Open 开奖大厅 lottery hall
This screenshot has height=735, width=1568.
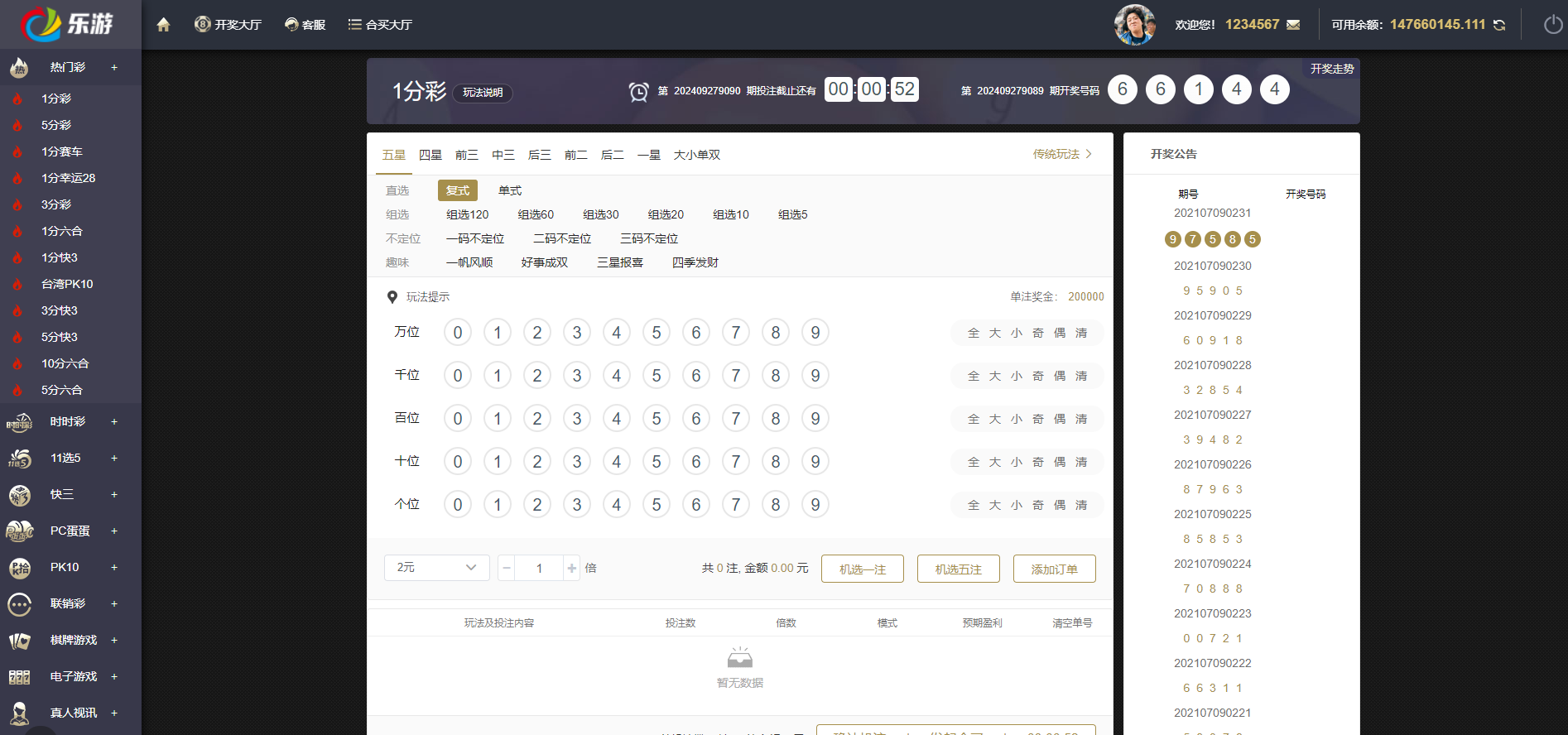[x=228, y=25]
